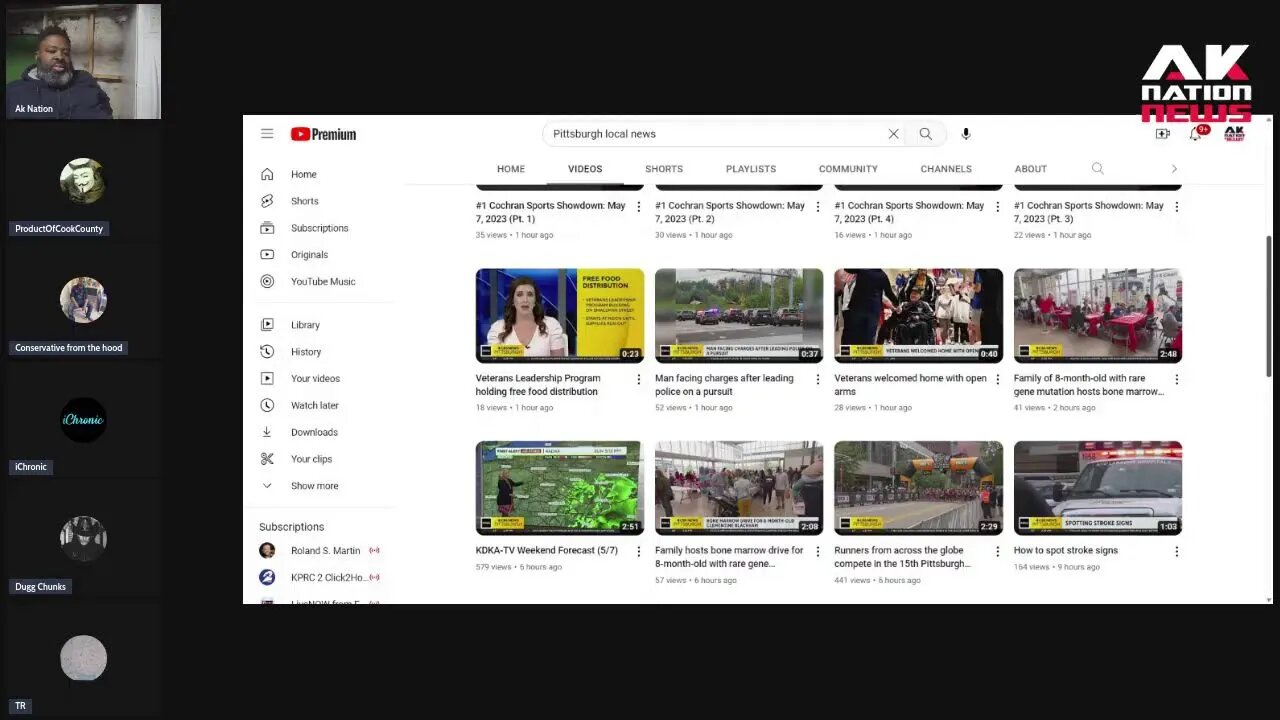Open Veterans welcomed home with open arms link
Image resolution: width=1280 pixels, height=720 pixels.
point(910,385)
